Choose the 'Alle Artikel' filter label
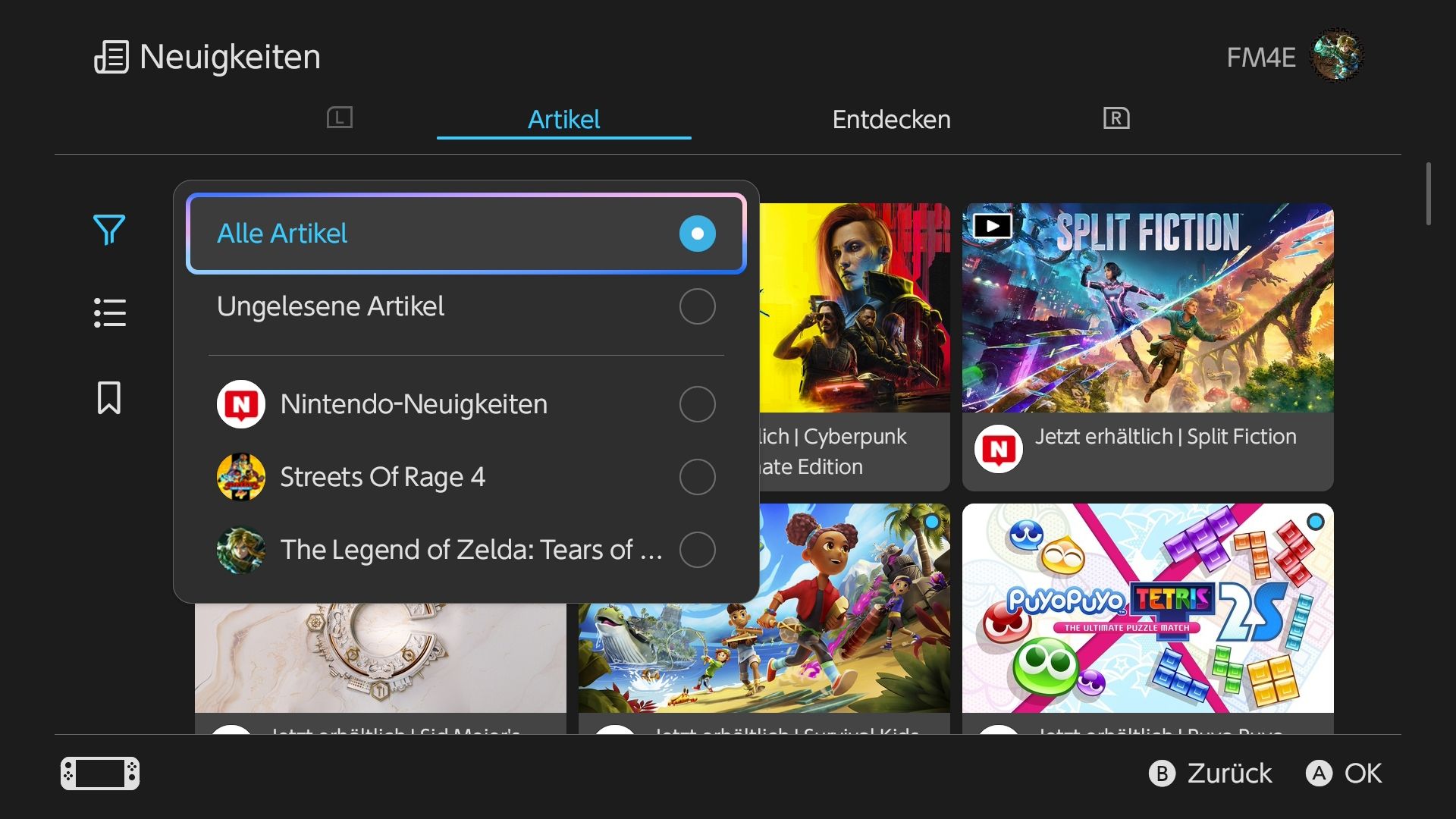This screenshot has height=819, width=1456. click(282, 234)
